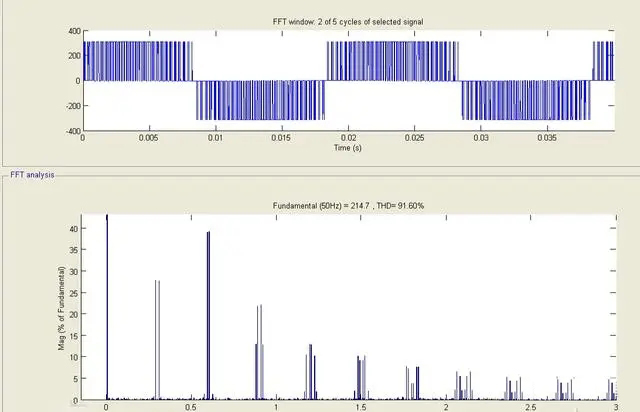Click the harmonic bars near 1.5
The image size is (640, 412).
(361, 378)
